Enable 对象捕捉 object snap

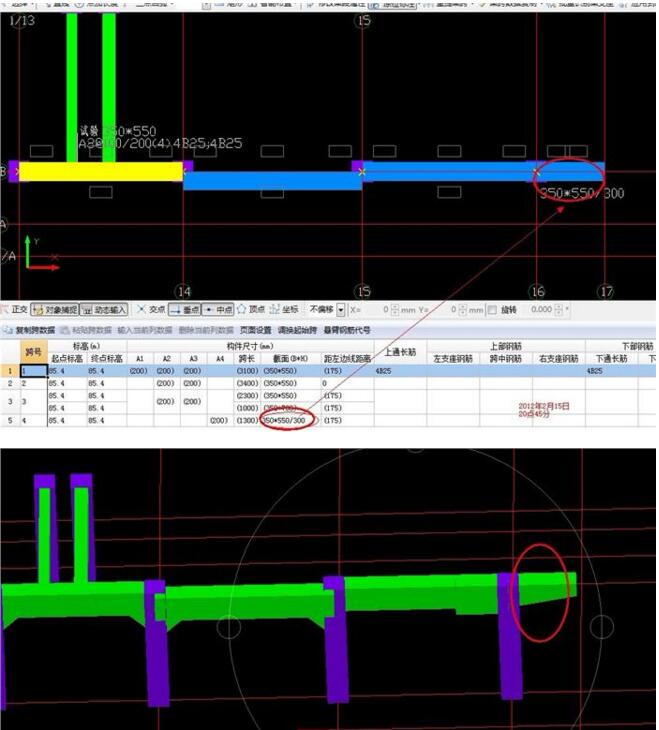[54, 310]
